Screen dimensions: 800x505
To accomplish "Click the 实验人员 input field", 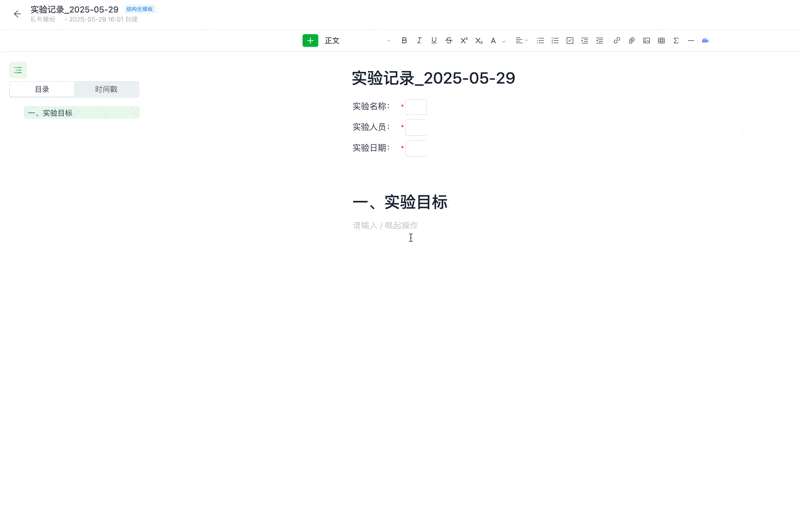I will coord(416,128).
